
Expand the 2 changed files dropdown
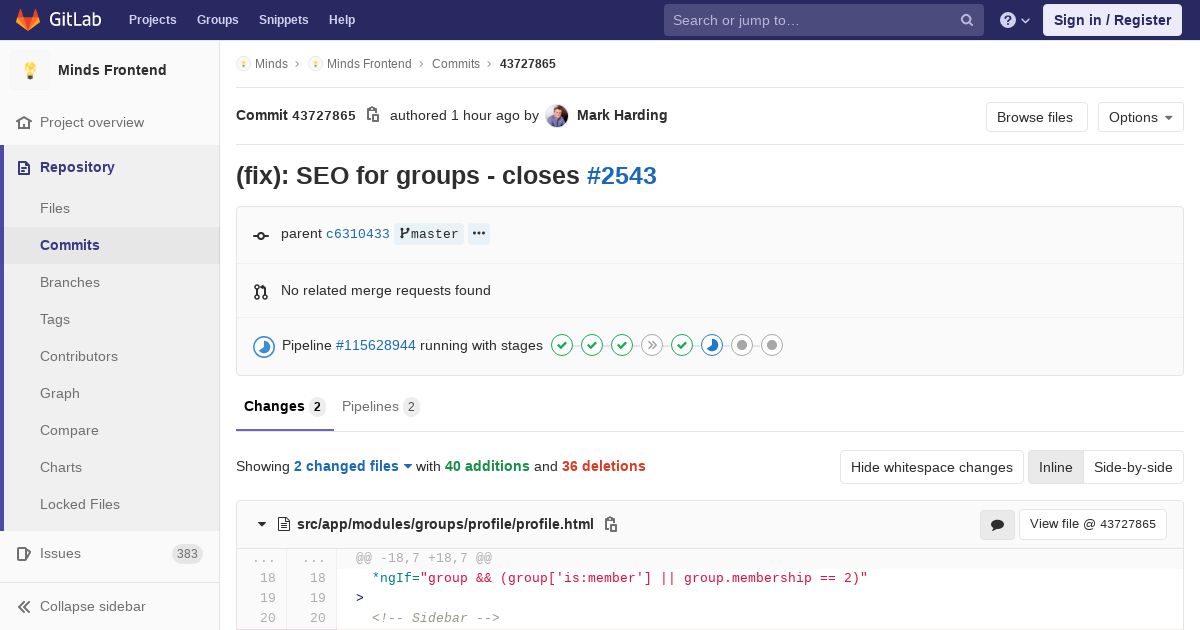pyautogui.click(x=353, y=466)
